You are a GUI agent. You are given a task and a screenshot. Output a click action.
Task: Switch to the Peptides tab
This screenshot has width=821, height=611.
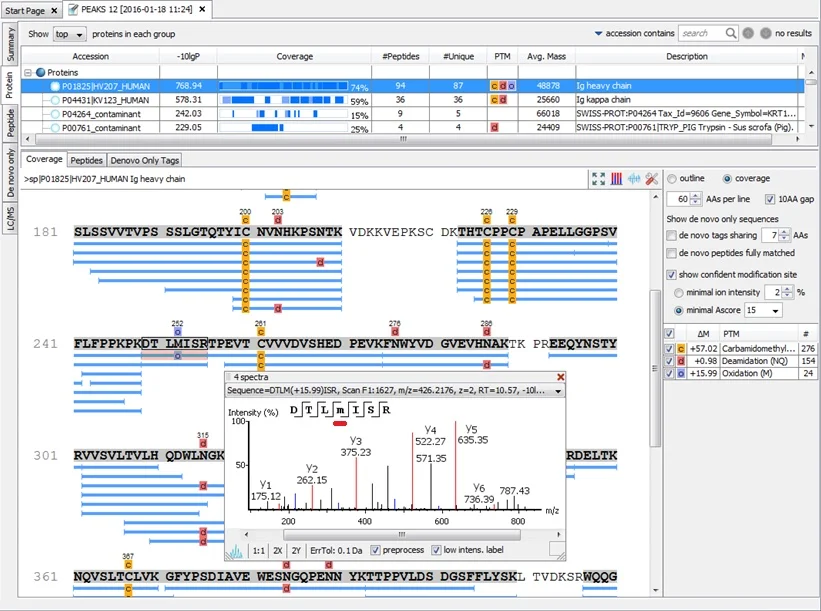pyautogui.click(x=86, y=160)
